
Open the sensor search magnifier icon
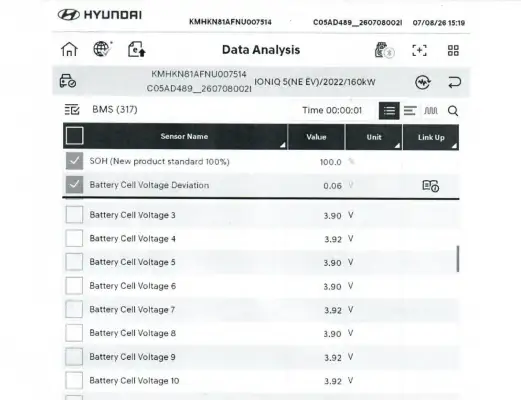(x=453, y=111)
